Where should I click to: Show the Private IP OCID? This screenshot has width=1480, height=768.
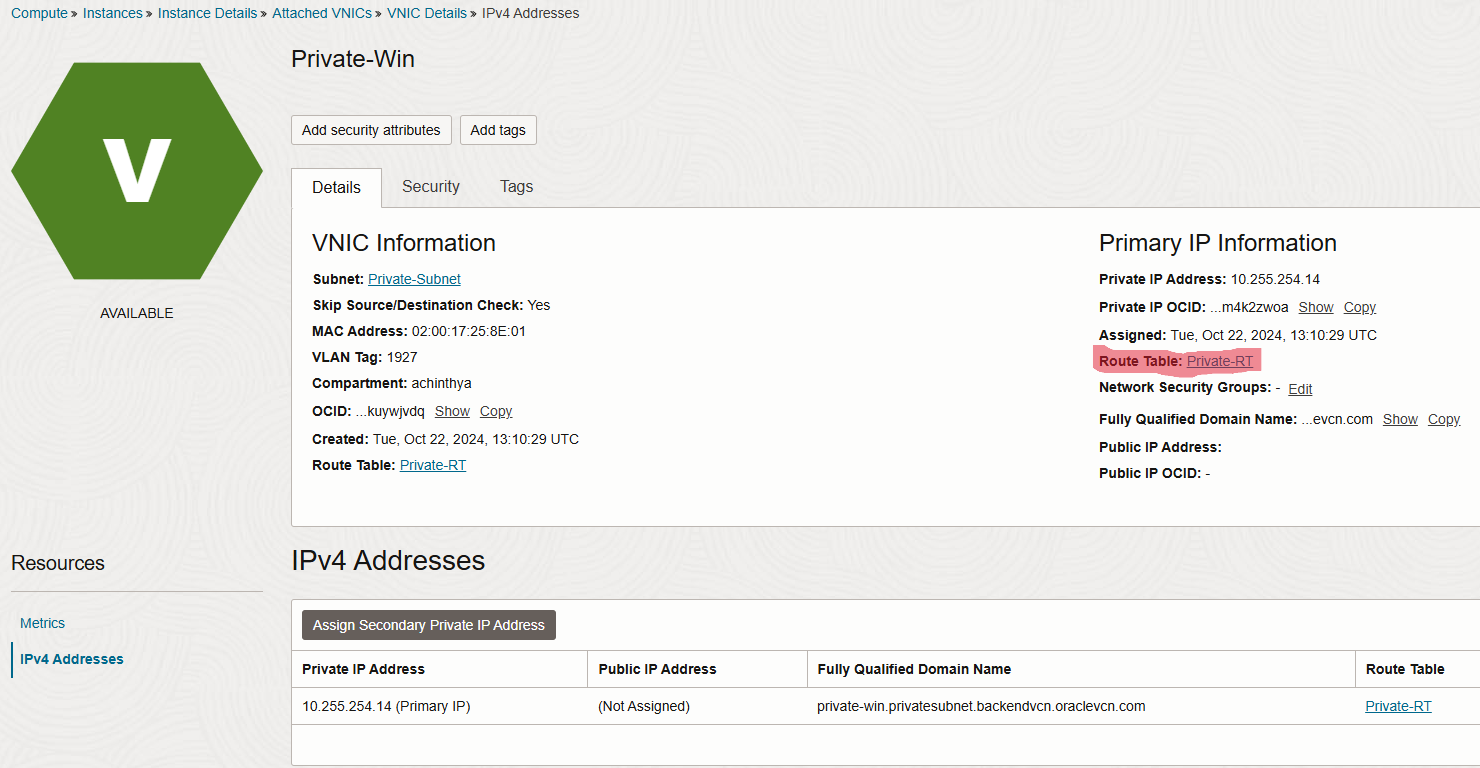1315,307
